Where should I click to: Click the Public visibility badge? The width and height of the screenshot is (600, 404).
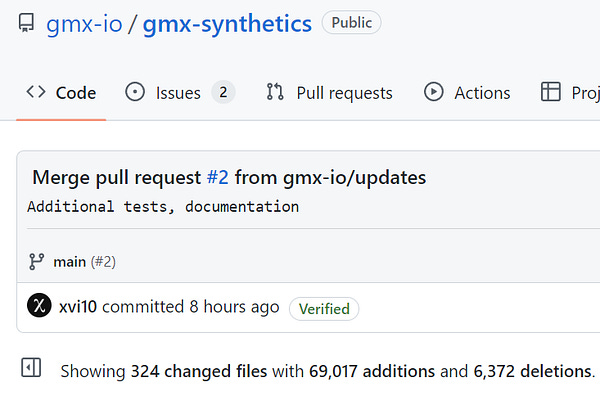click(351, 23)
